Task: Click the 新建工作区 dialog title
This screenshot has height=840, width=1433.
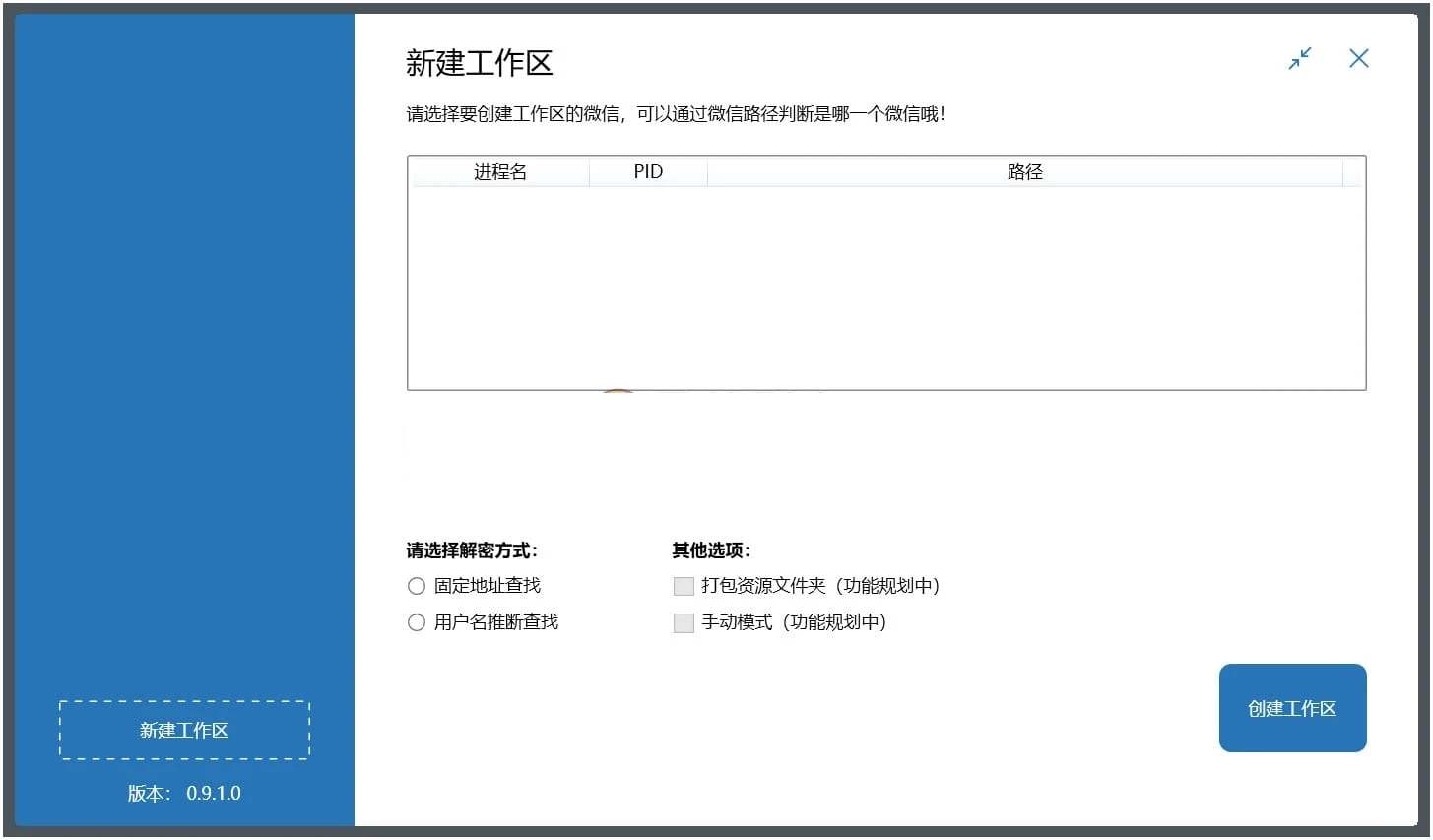Action: click(x=480, y=63)
